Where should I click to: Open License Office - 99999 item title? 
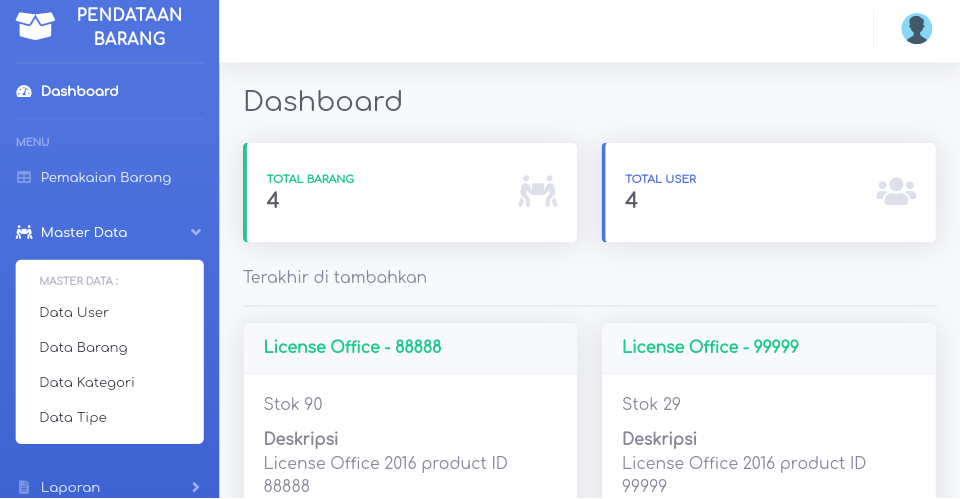pos(711,347)
